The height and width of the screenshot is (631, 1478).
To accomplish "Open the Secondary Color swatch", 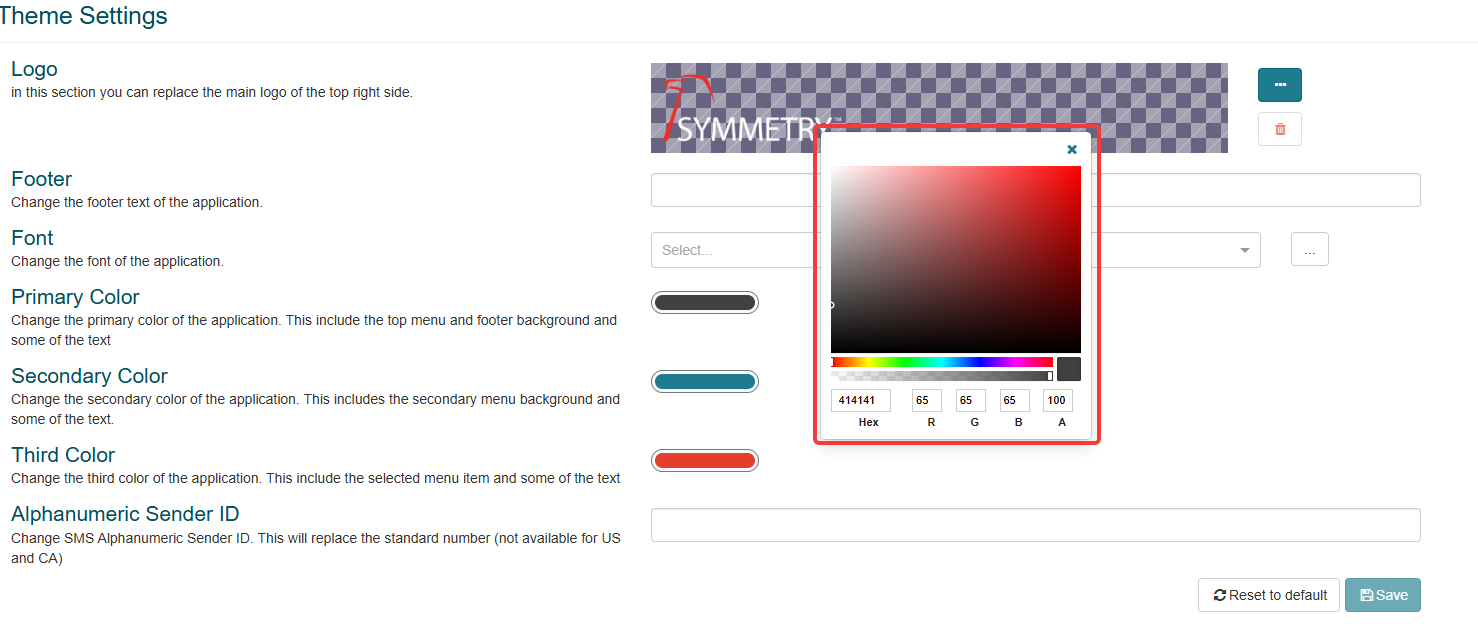I will [705, 381].
